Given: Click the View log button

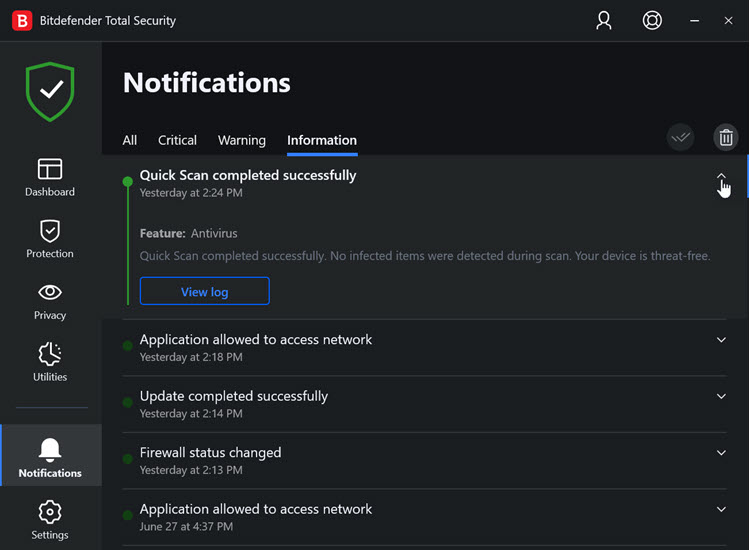Looking at the screenshot, I should (205, 292).
